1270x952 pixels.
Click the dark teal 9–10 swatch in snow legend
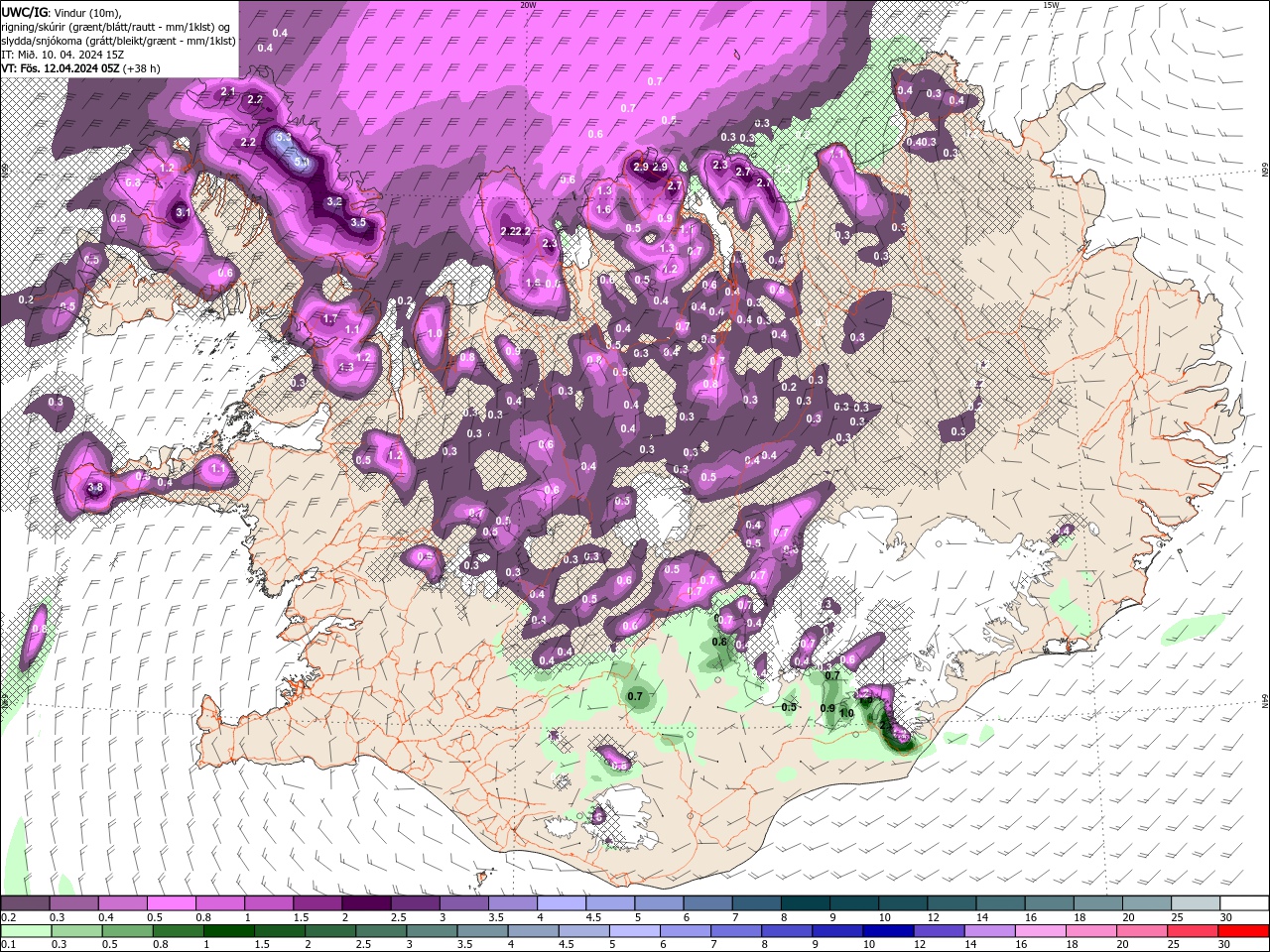pyautogui.click(x=854, y=903)
